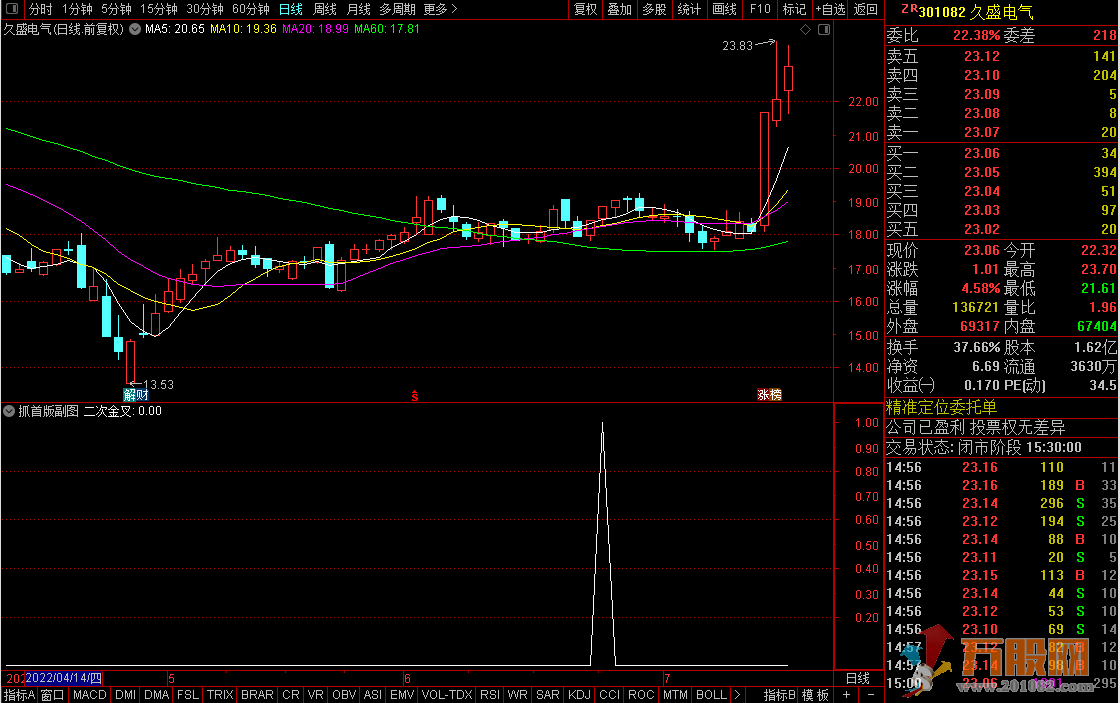
Task: Select the ASI indicator tab
Action: (x=373, y=695)
